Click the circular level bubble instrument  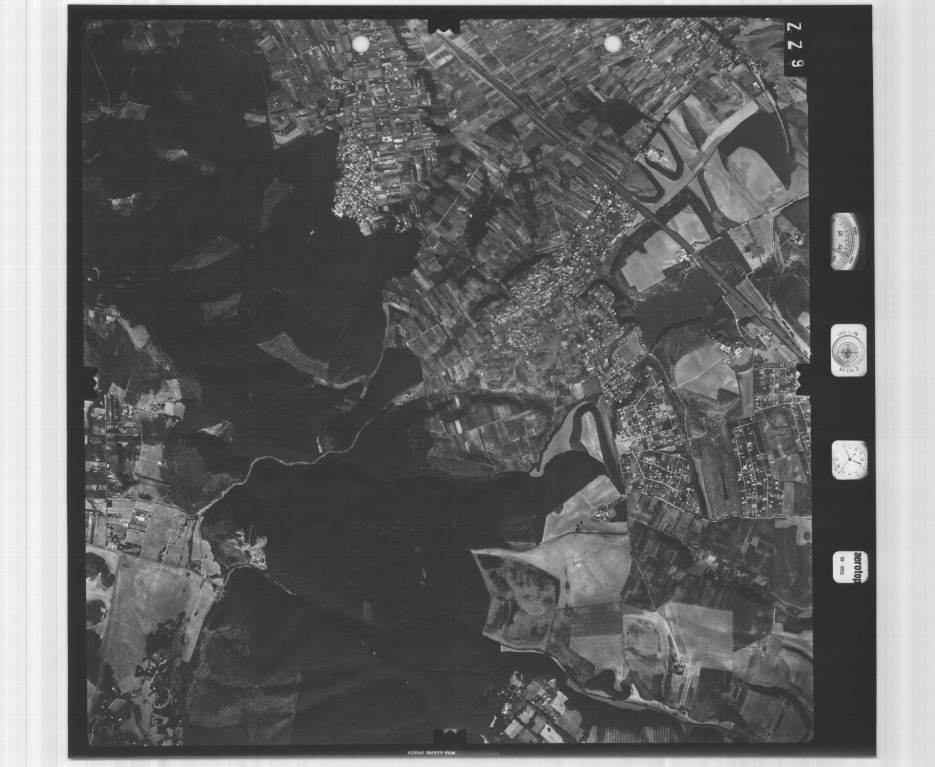(848, 350)
